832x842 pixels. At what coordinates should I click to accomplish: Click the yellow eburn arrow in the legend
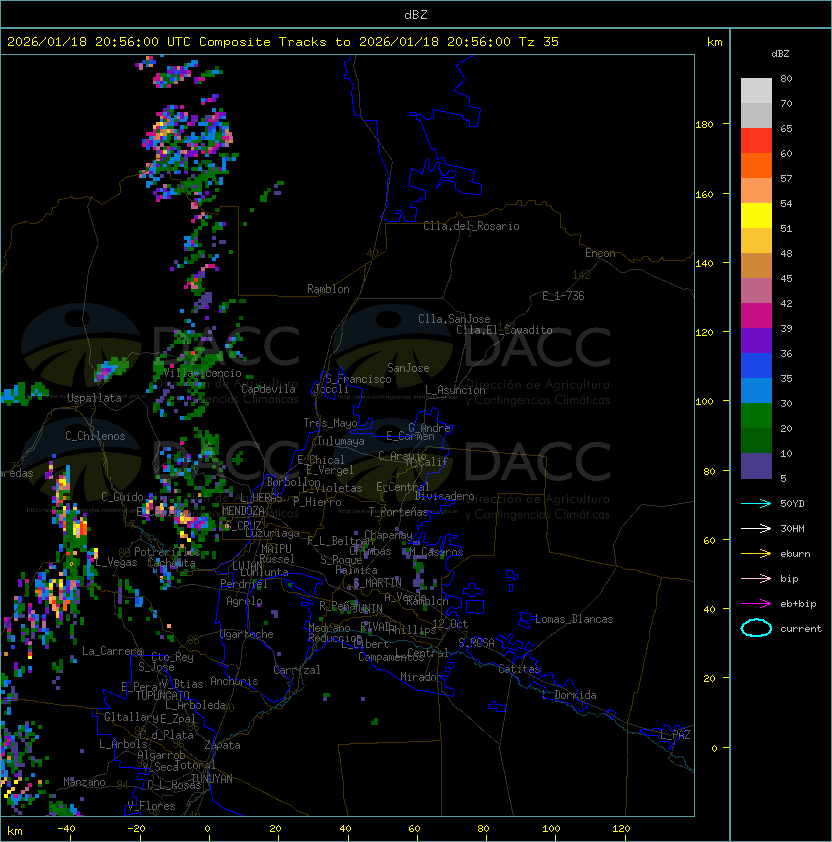pos(756,554)
